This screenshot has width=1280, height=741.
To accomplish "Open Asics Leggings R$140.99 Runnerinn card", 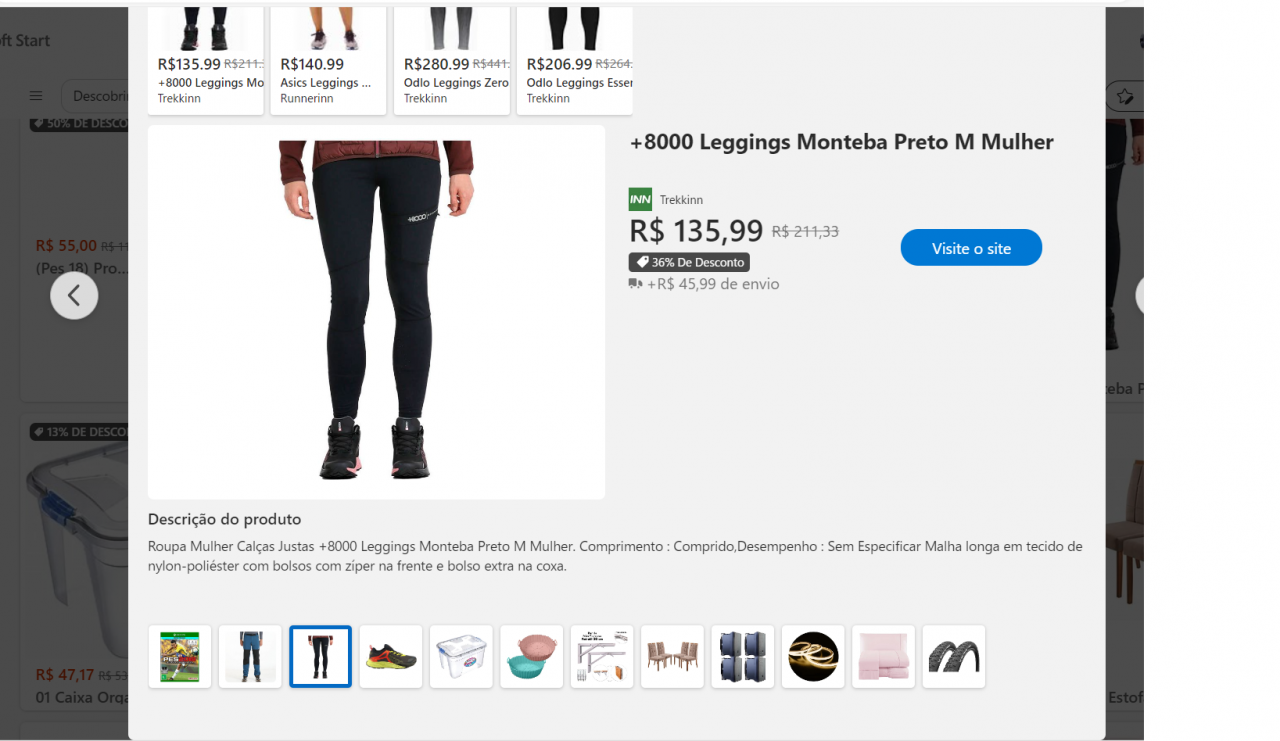I will tap(328, 60).
